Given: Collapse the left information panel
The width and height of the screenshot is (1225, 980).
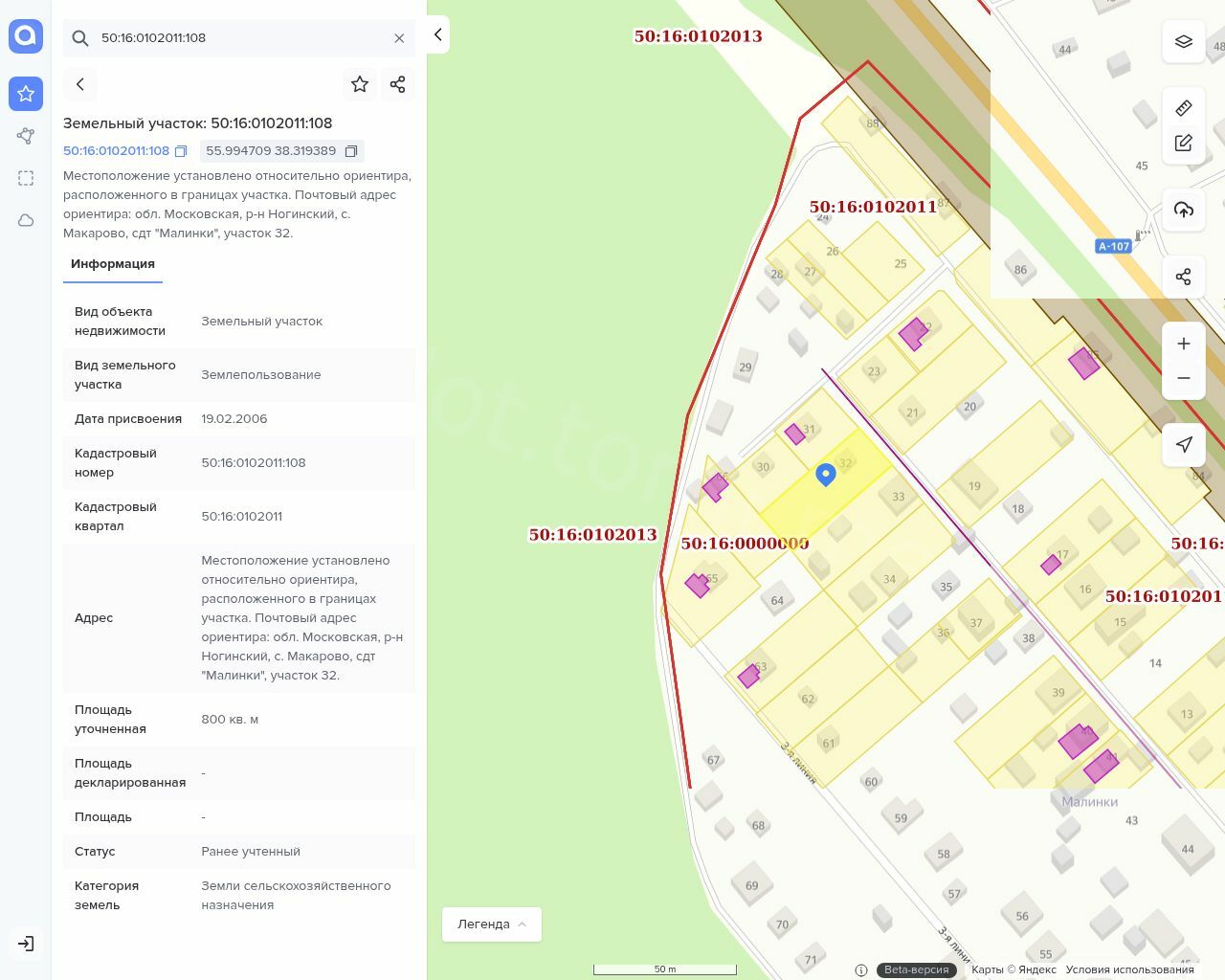Looking at the screenshot, I should coord(438,35).
